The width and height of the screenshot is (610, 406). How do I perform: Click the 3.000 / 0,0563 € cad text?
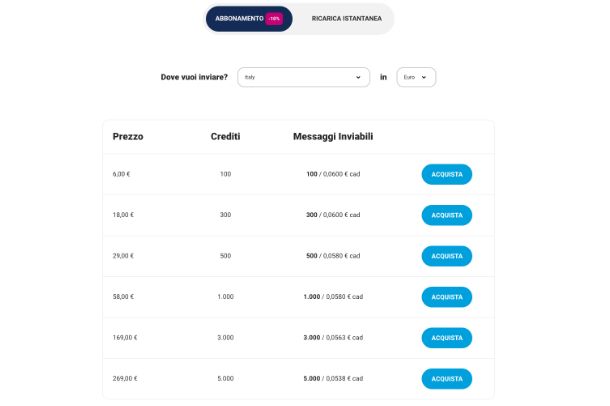click(x=333, y=338)
